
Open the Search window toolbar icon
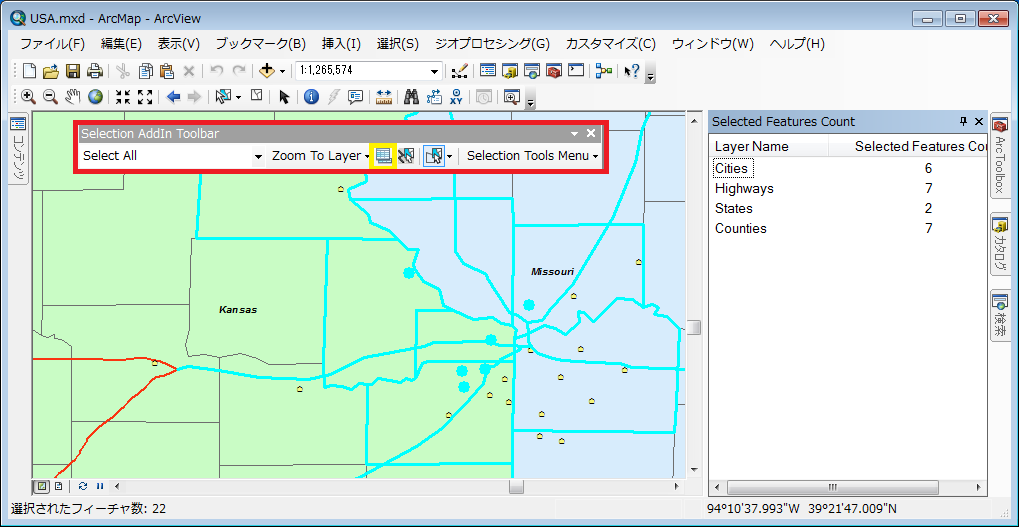click(532, 70)
